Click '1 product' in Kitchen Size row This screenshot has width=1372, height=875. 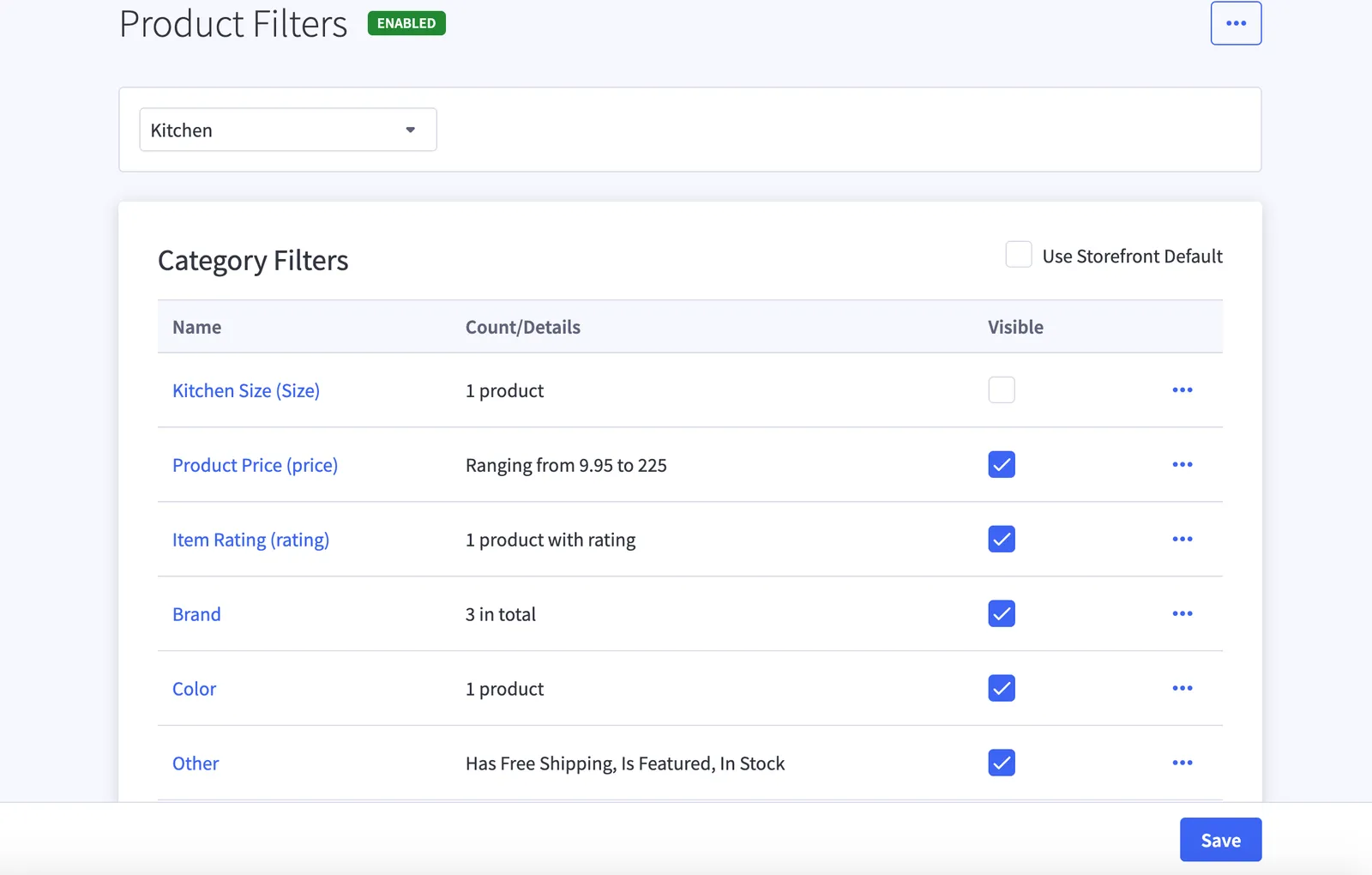coord(504,391)
